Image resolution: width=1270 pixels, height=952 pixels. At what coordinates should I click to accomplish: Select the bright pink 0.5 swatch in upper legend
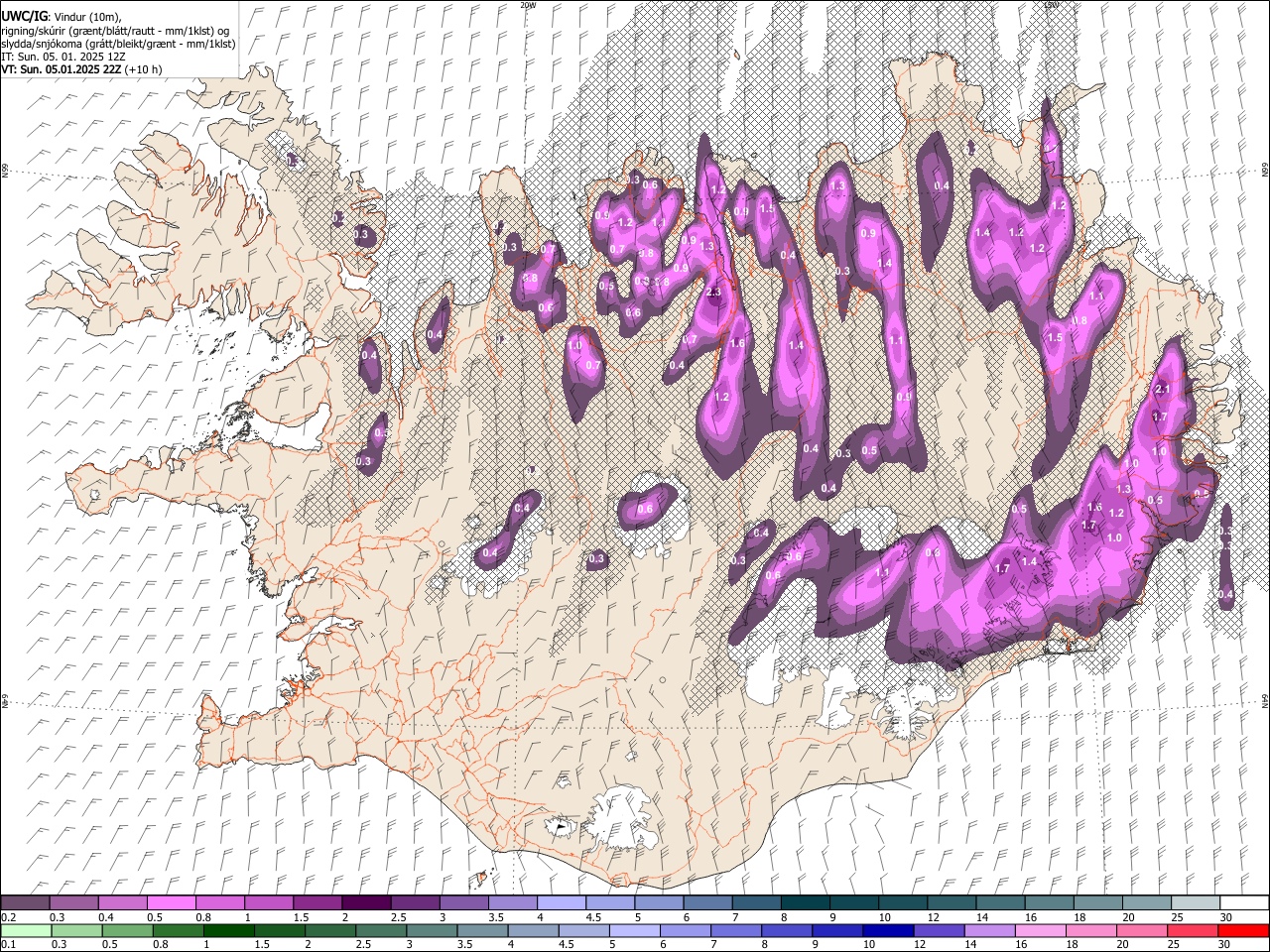coord(171,902)
